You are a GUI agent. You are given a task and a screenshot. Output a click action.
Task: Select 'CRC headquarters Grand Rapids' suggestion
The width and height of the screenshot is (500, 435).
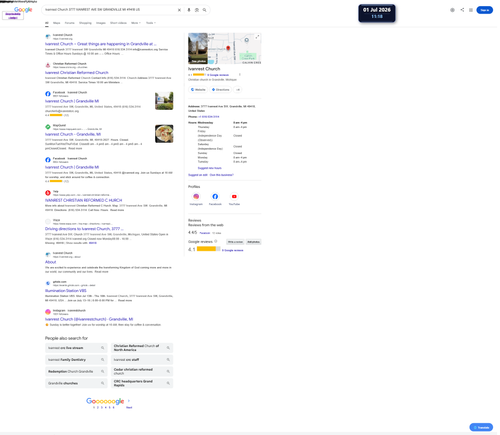tap(142, 383)
